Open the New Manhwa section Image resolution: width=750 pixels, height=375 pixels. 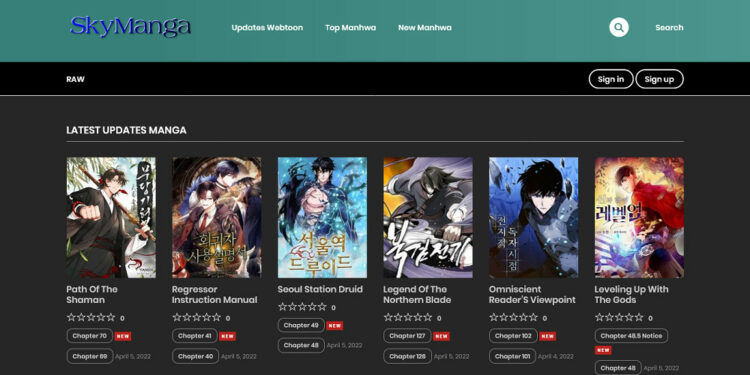pos(425,28)
